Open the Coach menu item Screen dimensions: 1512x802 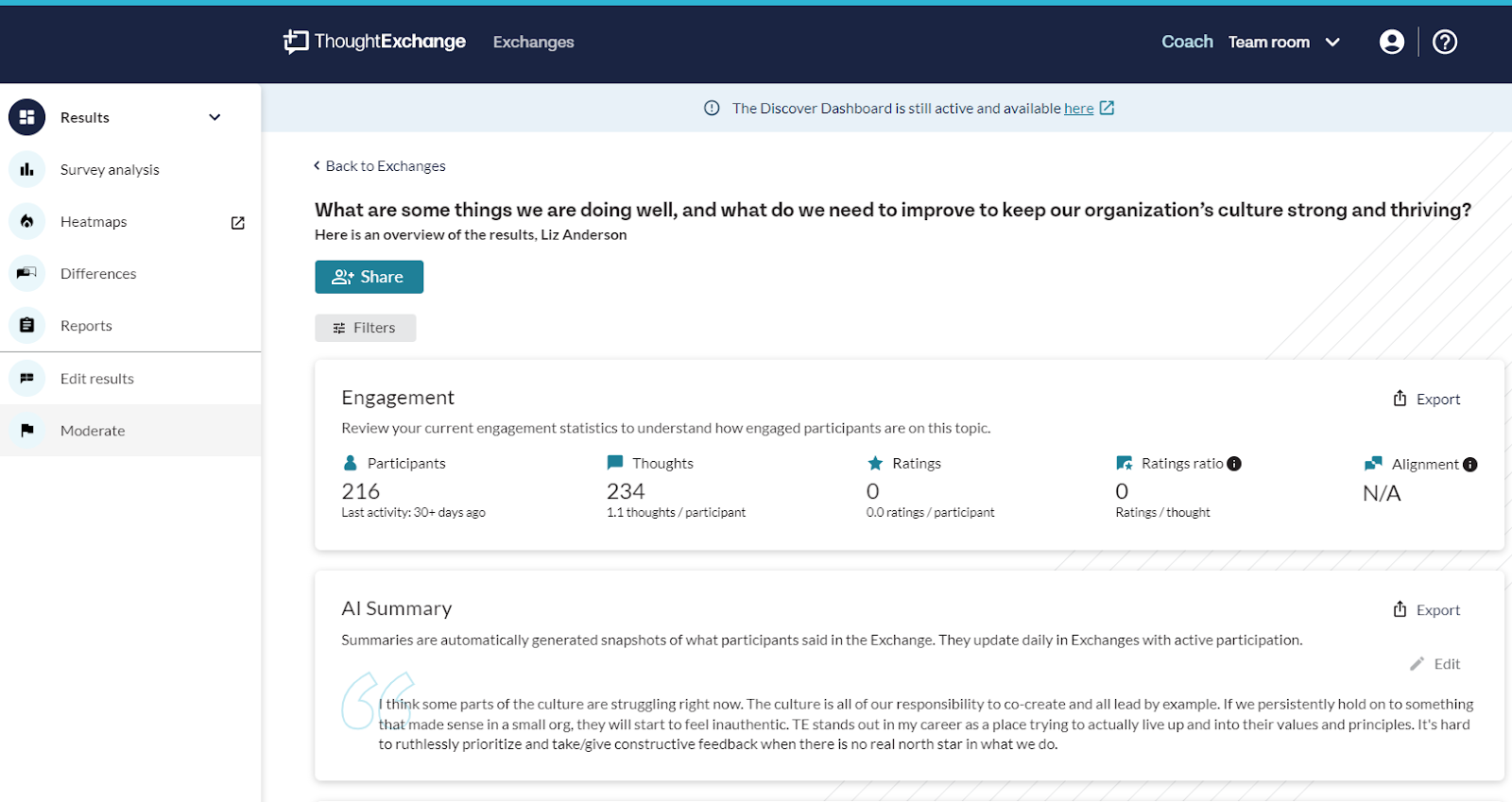(x=1187, y=42)
